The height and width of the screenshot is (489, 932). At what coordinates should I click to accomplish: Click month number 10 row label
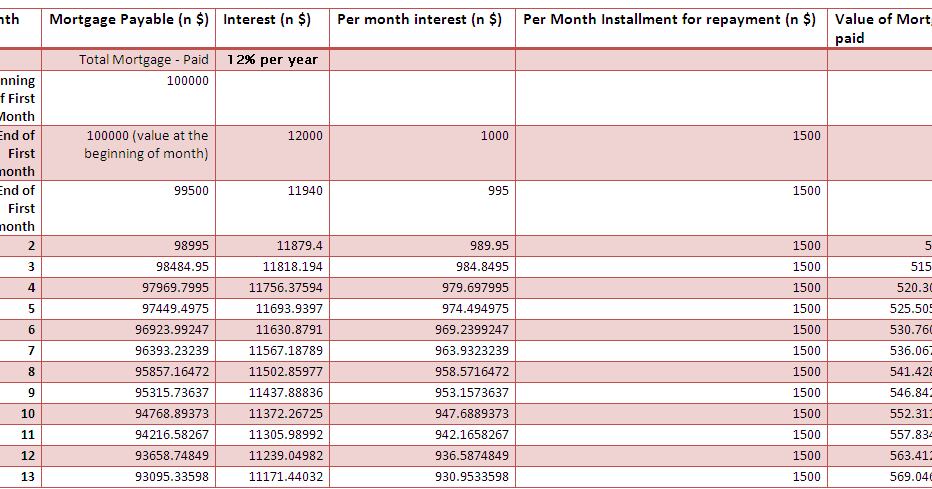coord(28,414)
